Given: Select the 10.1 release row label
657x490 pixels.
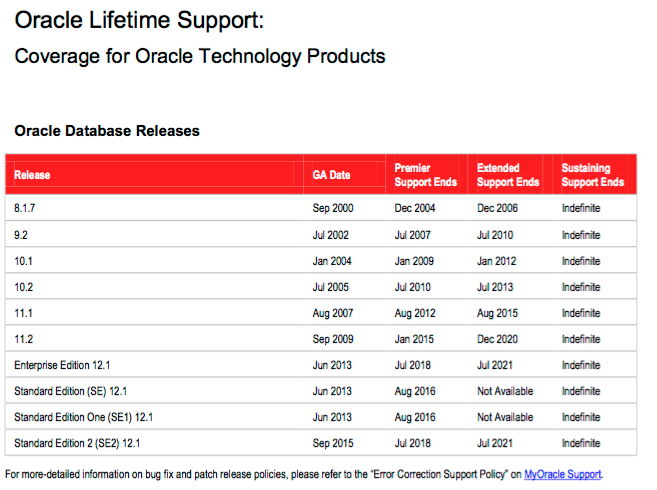Looking at the screenshot, I should 23,261.
